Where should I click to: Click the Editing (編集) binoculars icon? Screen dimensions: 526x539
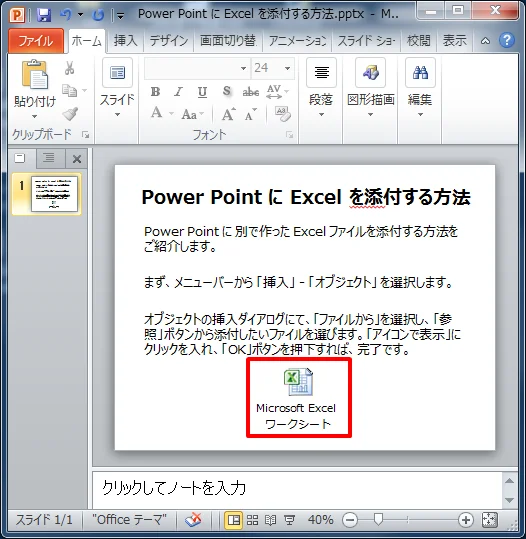click(420, 73)
